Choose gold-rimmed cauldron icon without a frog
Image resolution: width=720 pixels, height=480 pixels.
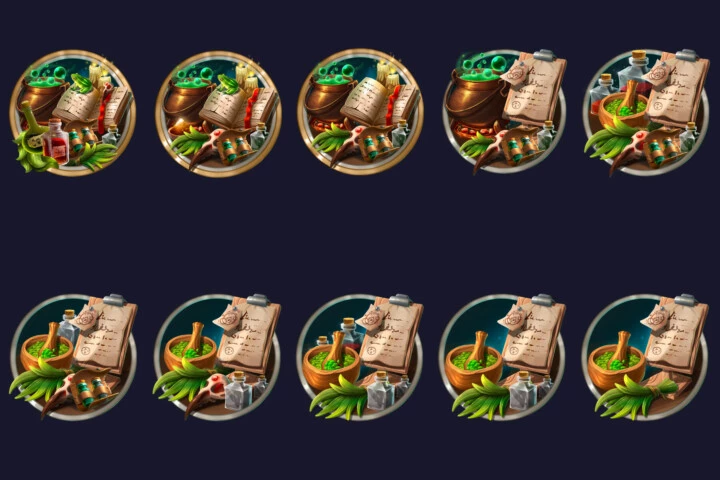pos(360,113)
